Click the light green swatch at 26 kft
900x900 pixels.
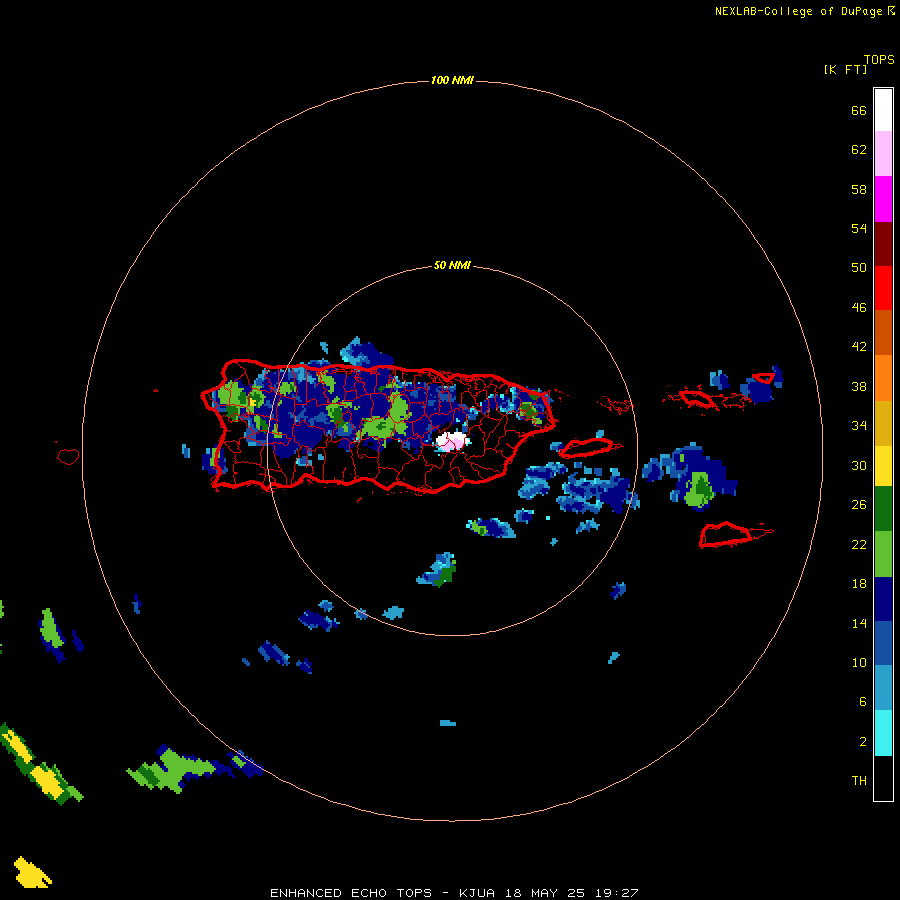883,554
